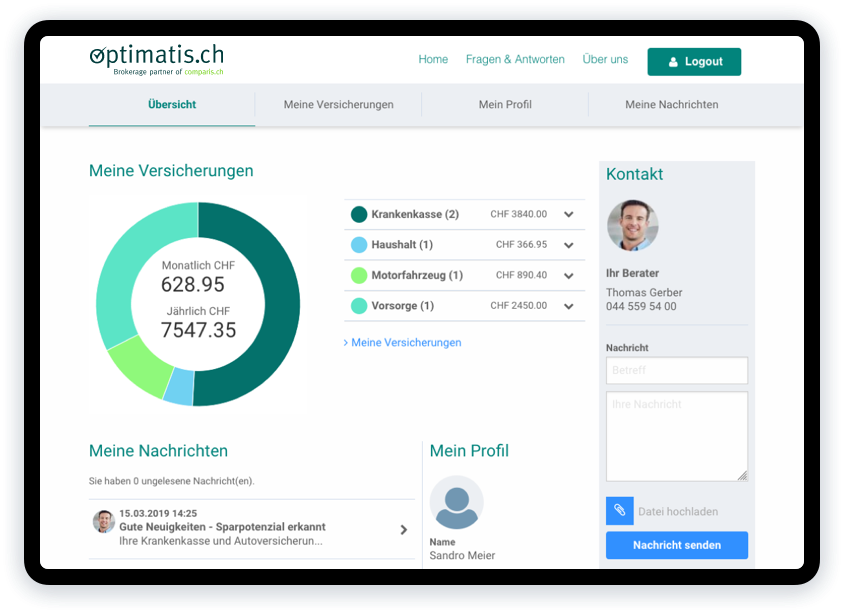Click the sender photo in the message row
The height and width of the screenshot is (613, 844).
point(104,521)
